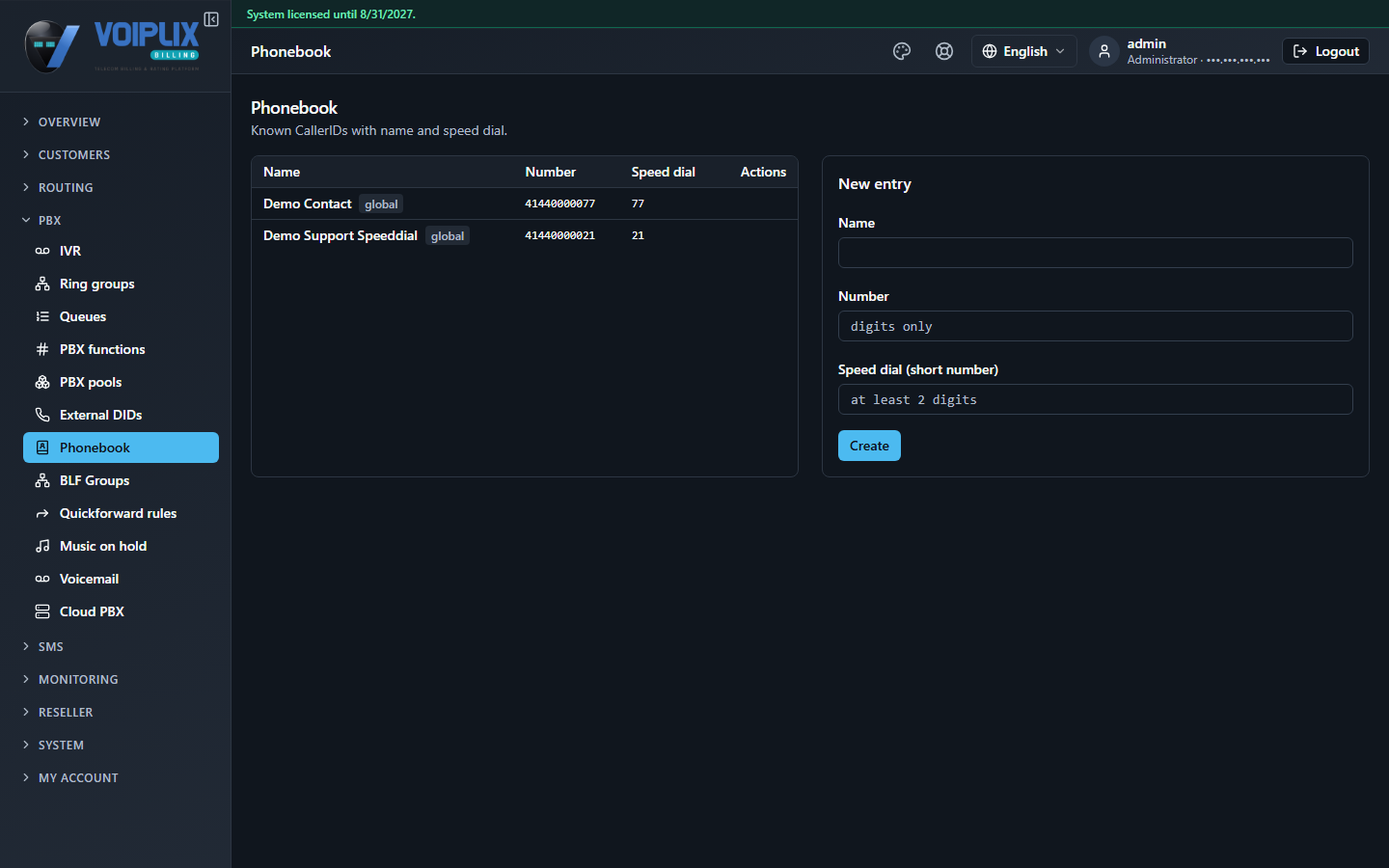Click the "System licensed until 8/31/2027." notice

(x=331, y=14)
